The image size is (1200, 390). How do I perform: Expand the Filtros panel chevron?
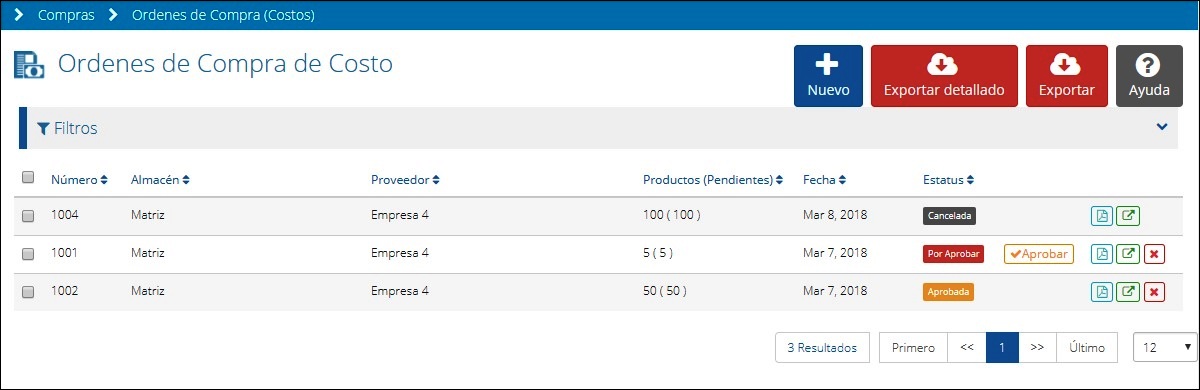click(x=1162, y=127)
